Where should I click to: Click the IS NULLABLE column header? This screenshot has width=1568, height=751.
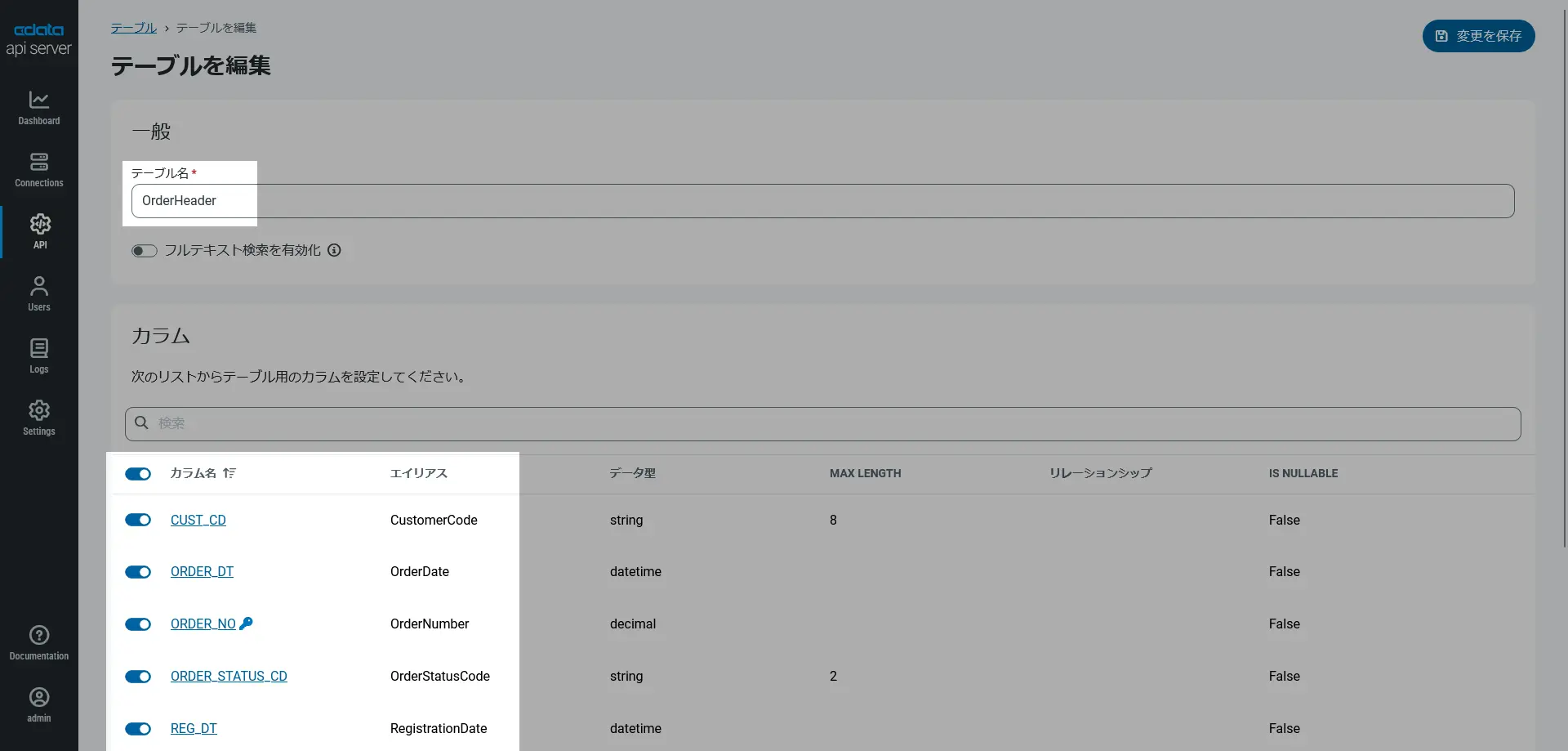pos(1303,473)
